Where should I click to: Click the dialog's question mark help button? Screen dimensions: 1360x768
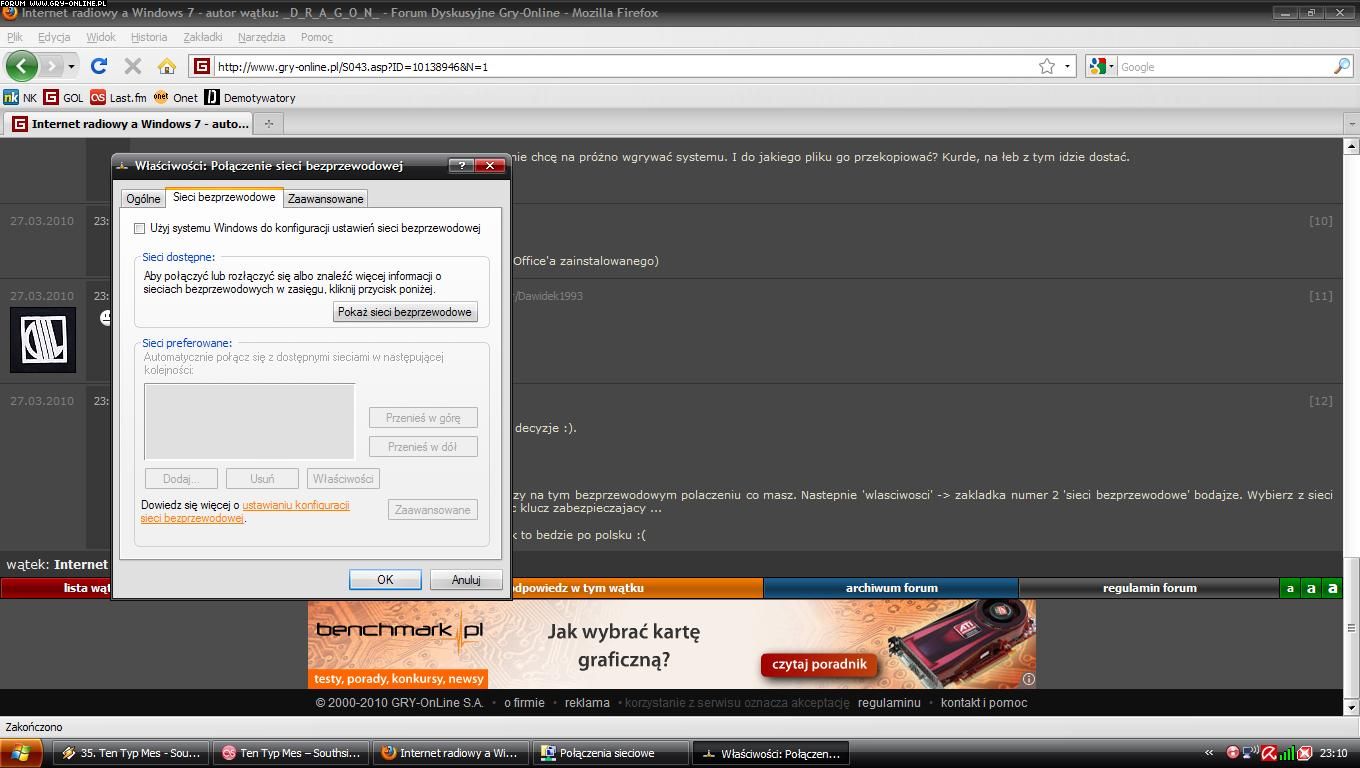(x=461, y=166)
